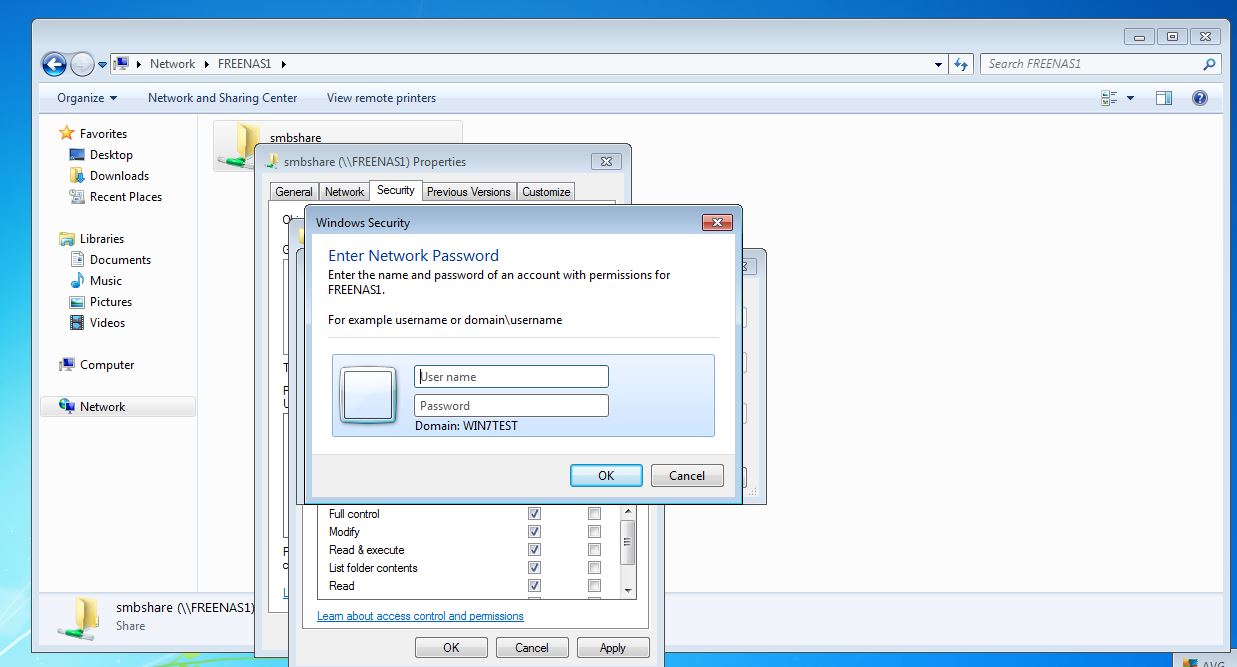
Task: Select the Security tab
Action: click(x=396, y=190)
